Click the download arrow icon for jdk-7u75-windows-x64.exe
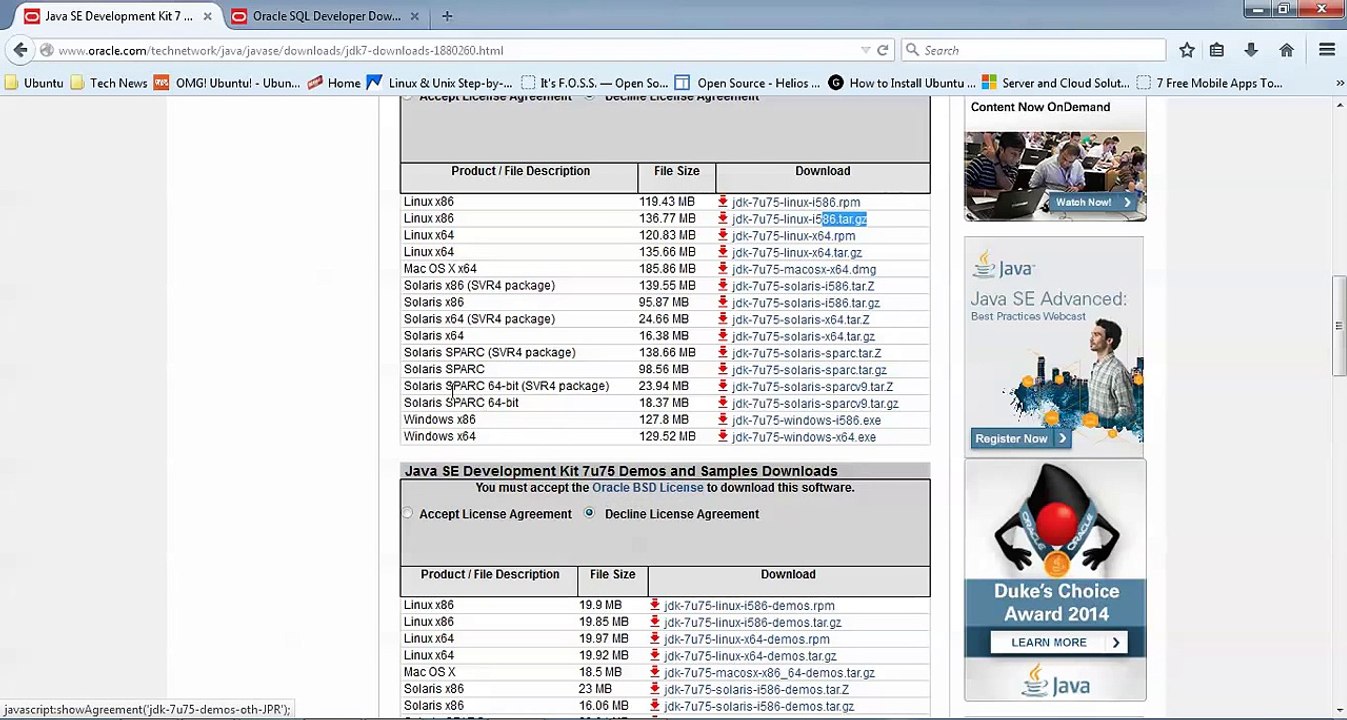The height and width of the screenshot is (720, 1347). (x=722, y=437)
